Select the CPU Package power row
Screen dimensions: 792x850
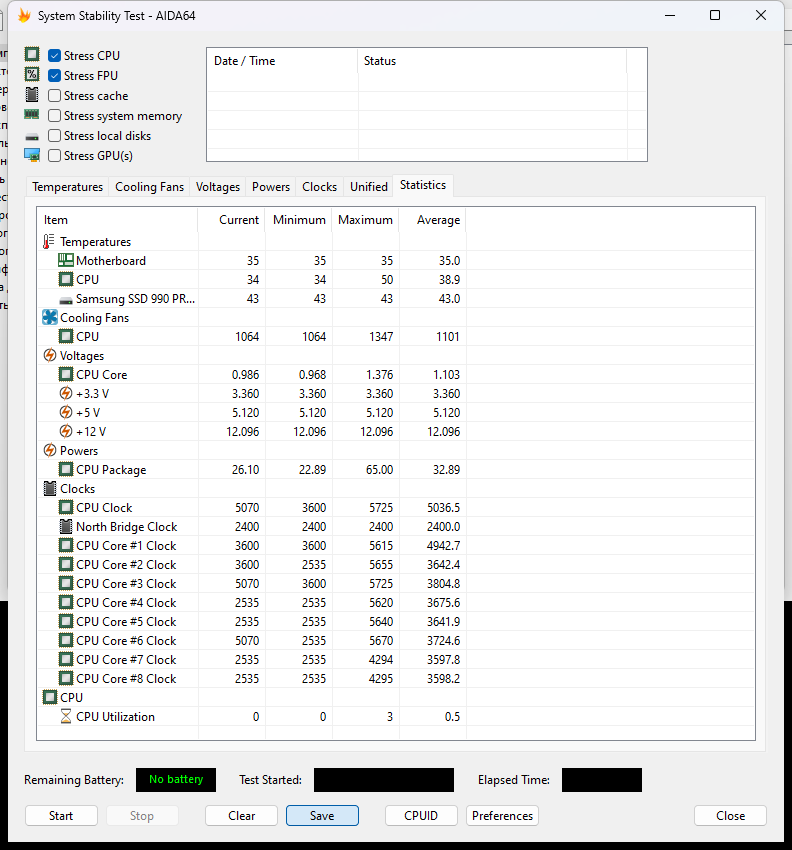[x=111, y=470]
